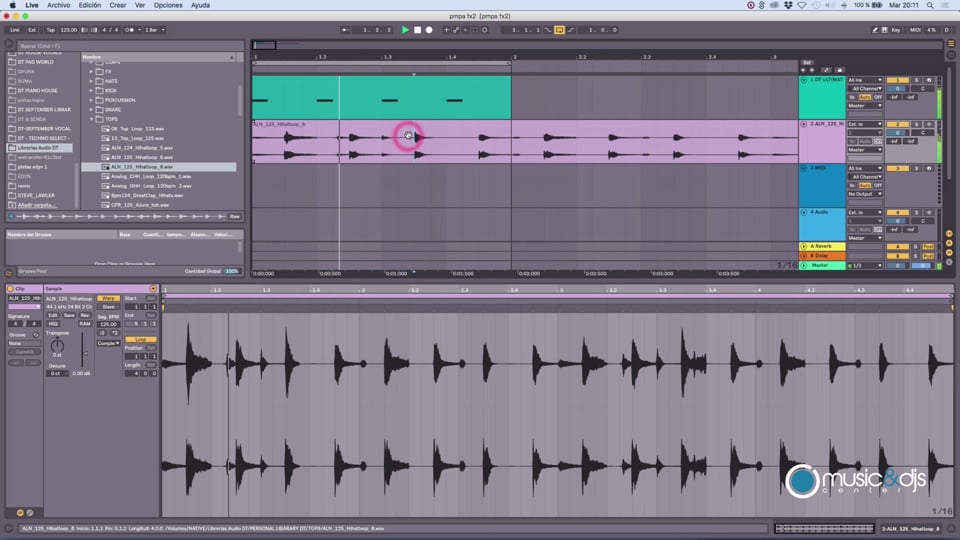Image resolution: width=960 pixels, height=540 pixels.
Task: Expand the KICK folder in browser
Action: coord(91,91)
